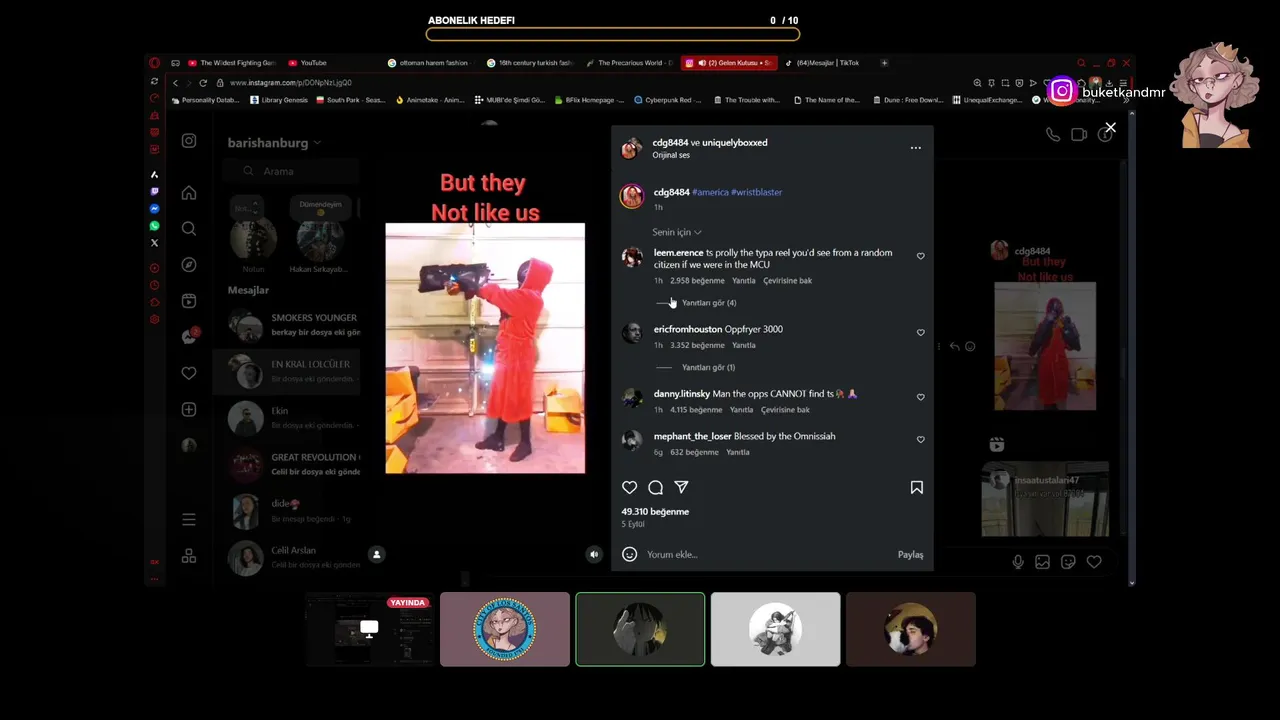Viewport: 1280px width, 720px height.
Task: Switch to the '(64)Mesajlar | TikTok' tab
Action: (827, 63)
